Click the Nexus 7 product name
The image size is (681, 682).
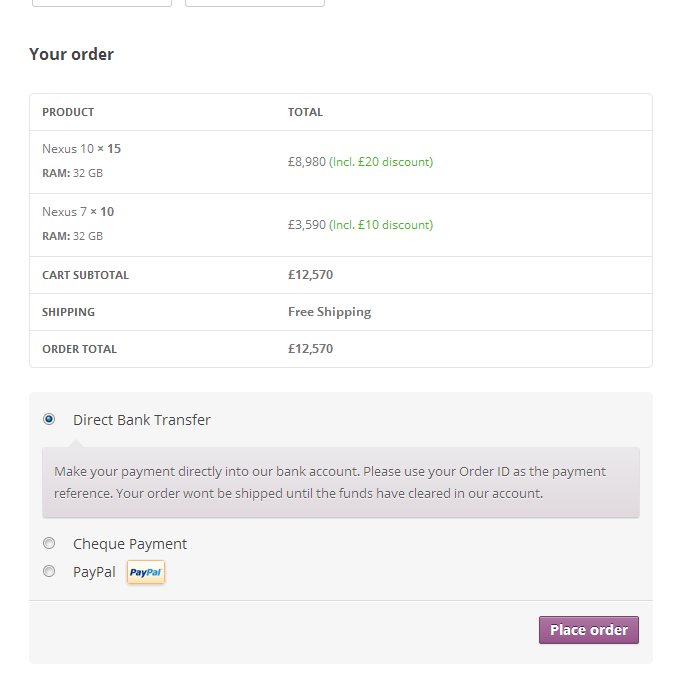tap(64, 212)
